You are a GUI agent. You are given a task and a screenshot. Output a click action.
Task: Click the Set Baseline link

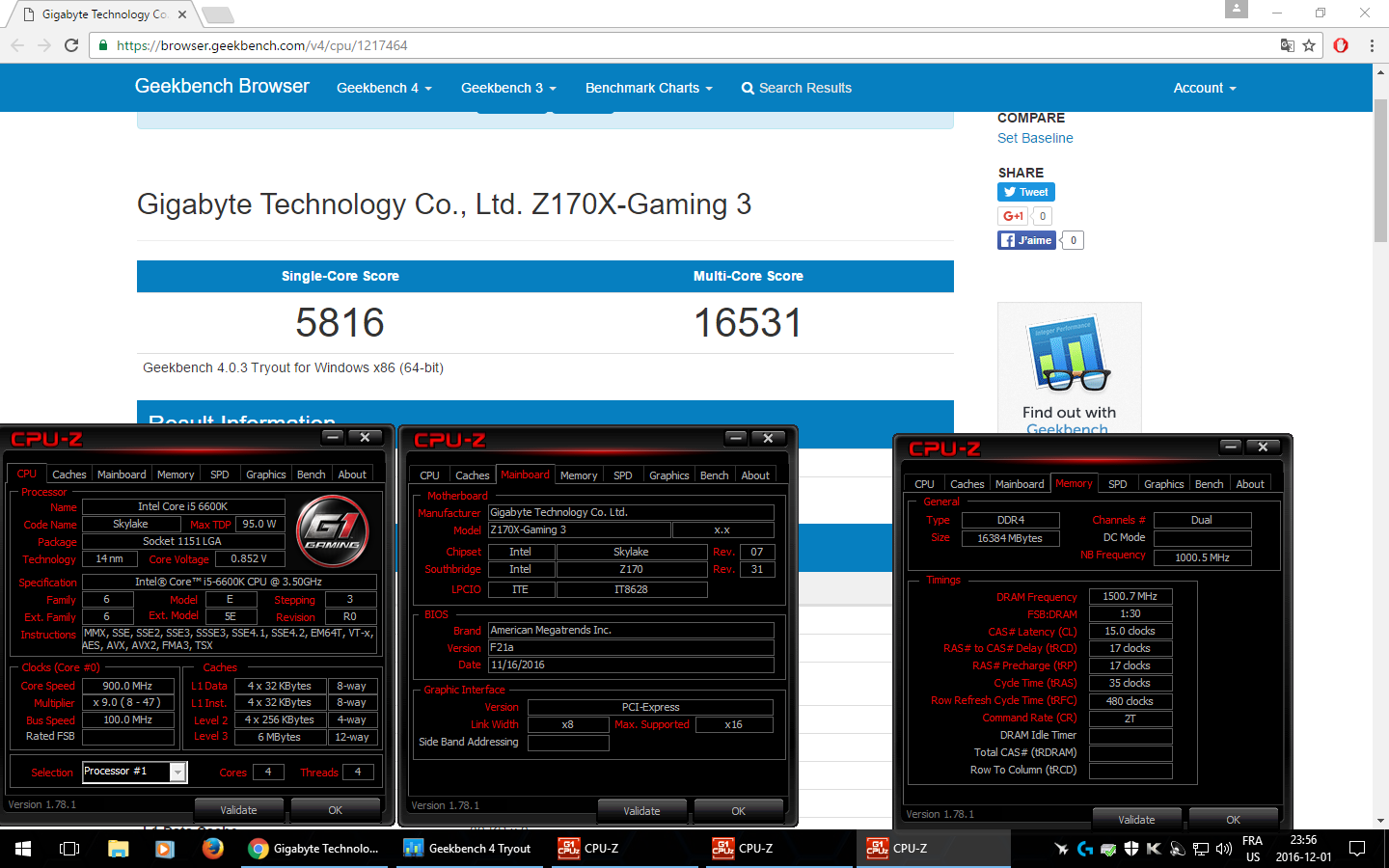click(x=1035, y=138)
